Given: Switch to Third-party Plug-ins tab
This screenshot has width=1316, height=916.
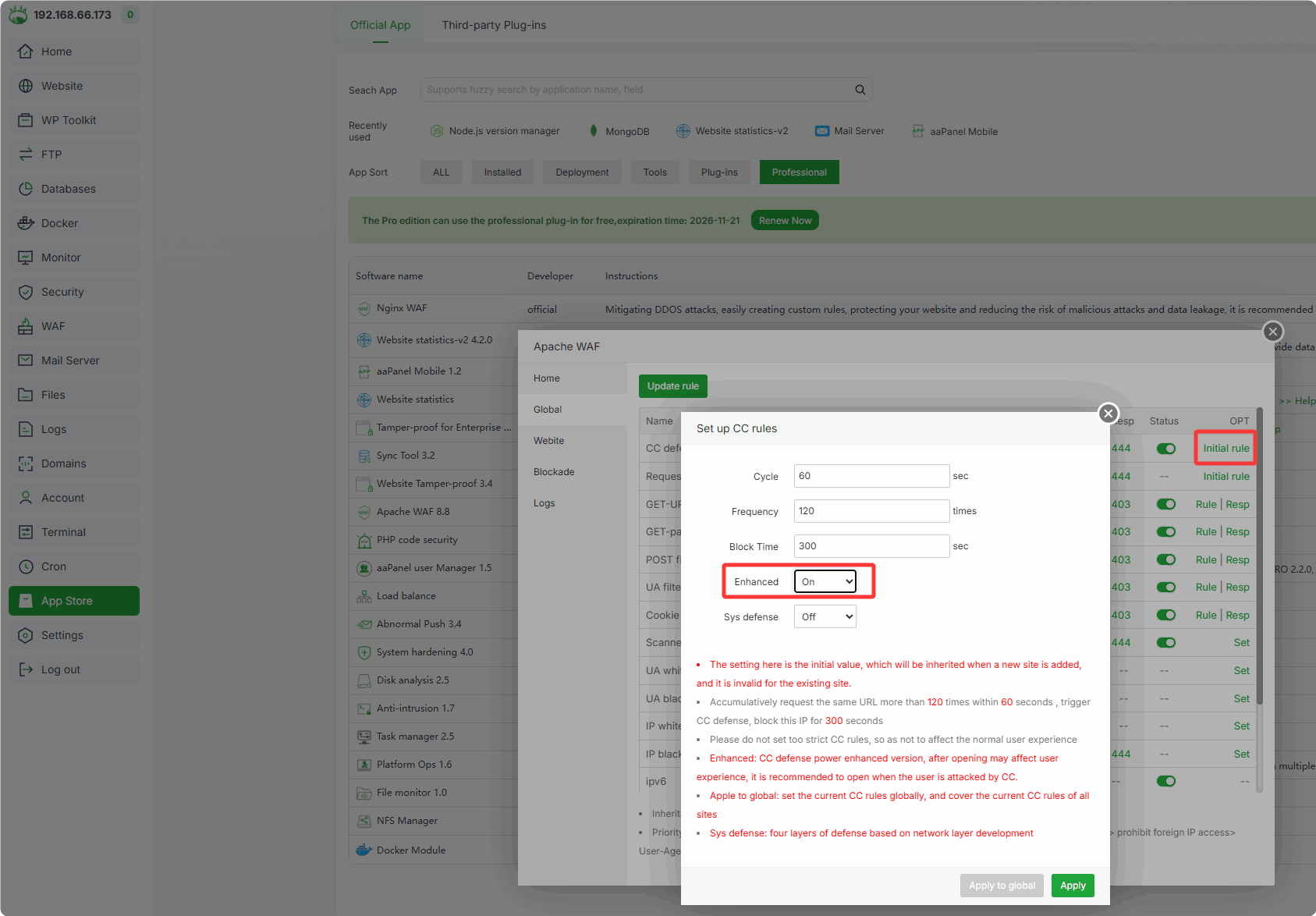Looking at the screenshot, I should coord(494,25).
